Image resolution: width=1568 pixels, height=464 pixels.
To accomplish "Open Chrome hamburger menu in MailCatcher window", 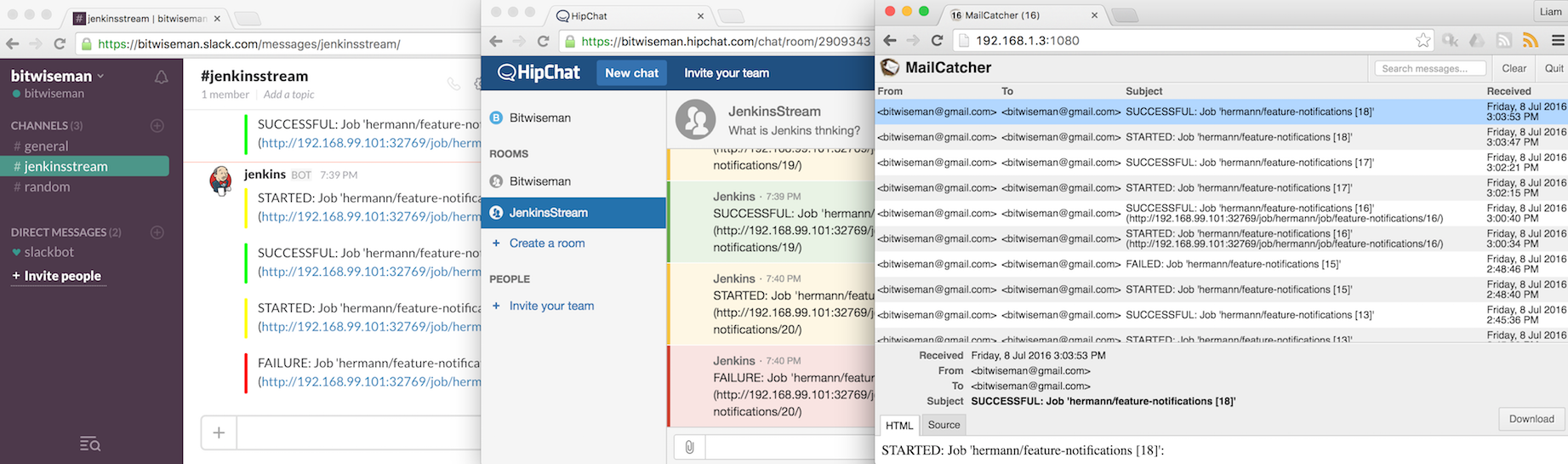I will click(1558, 41).
